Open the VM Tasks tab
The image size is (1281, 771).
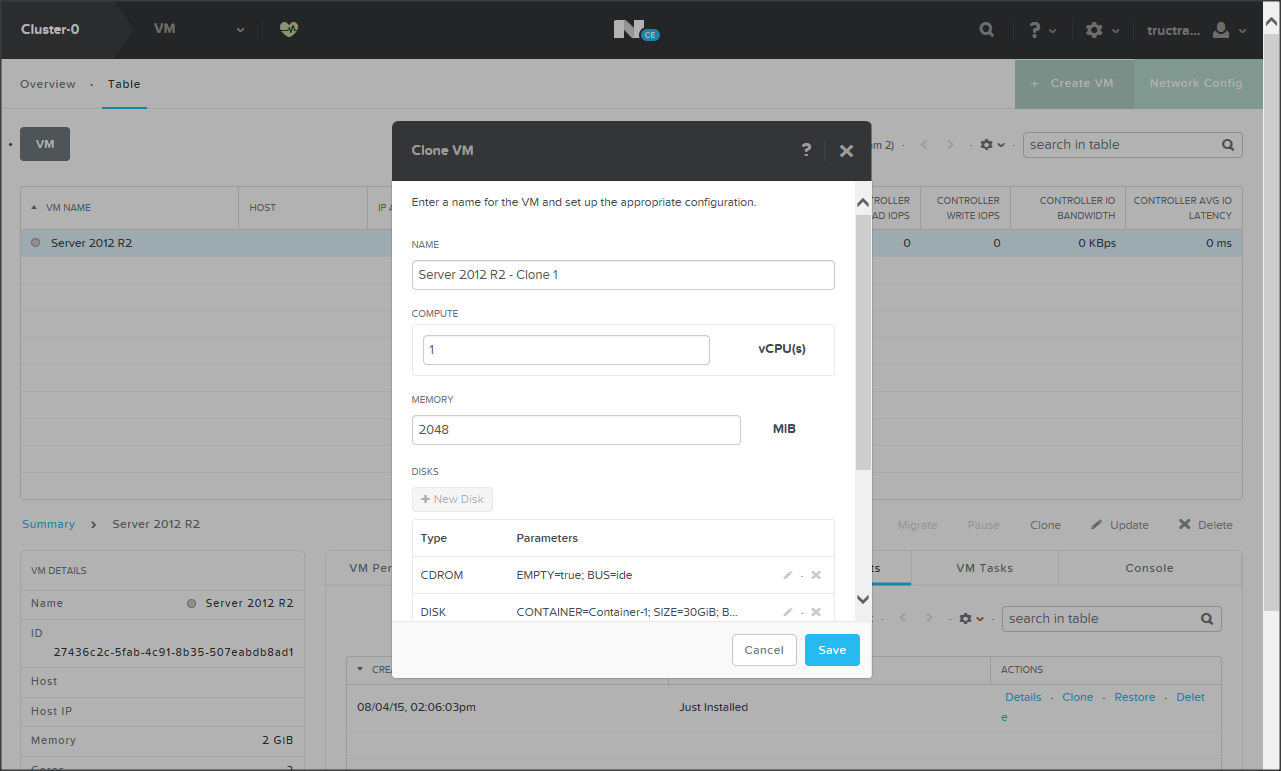click(x=984, y=568)
